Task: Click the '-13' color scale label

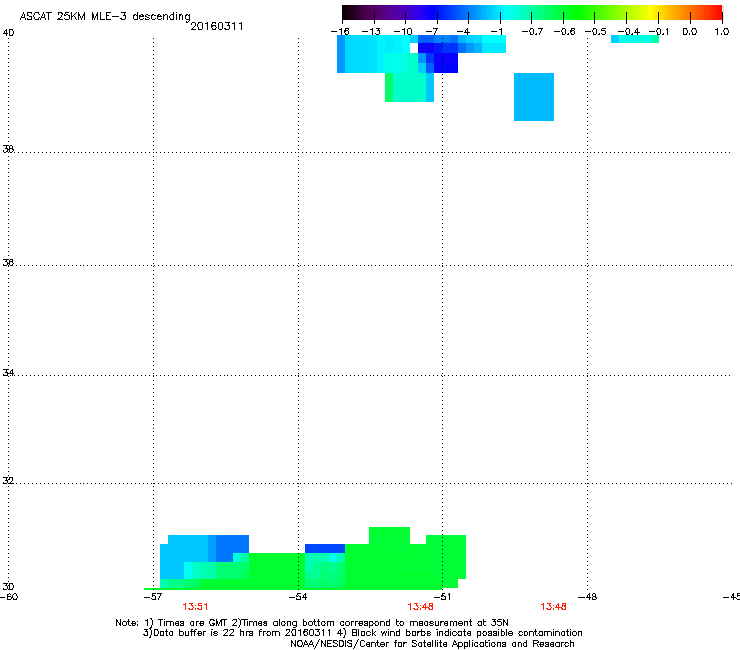Action: (x=371, y=32)
